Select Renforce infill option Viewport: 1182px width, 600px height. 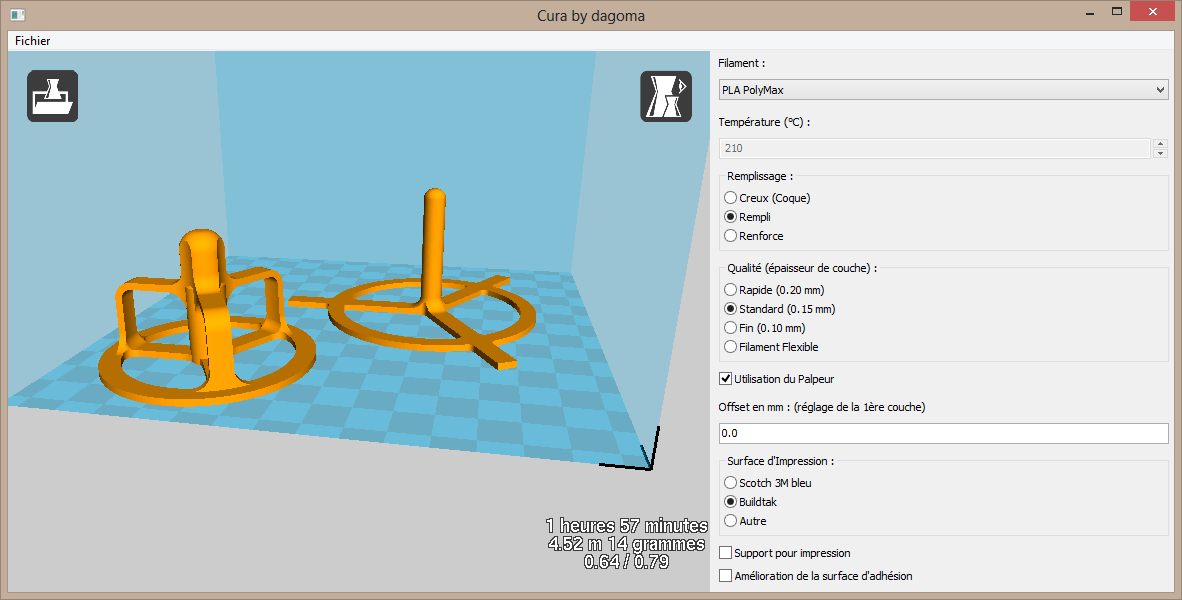731,236
